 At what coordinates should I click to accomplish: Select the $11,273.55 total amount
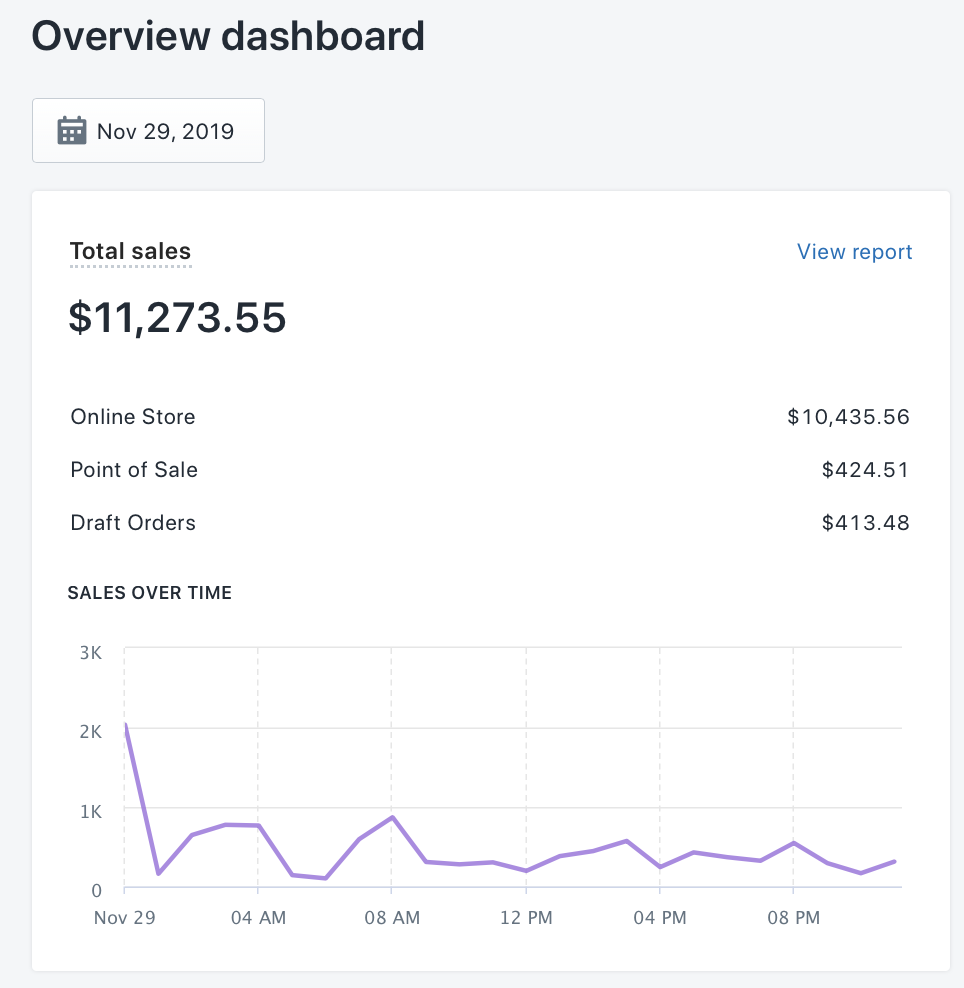(x=177, y=317)
